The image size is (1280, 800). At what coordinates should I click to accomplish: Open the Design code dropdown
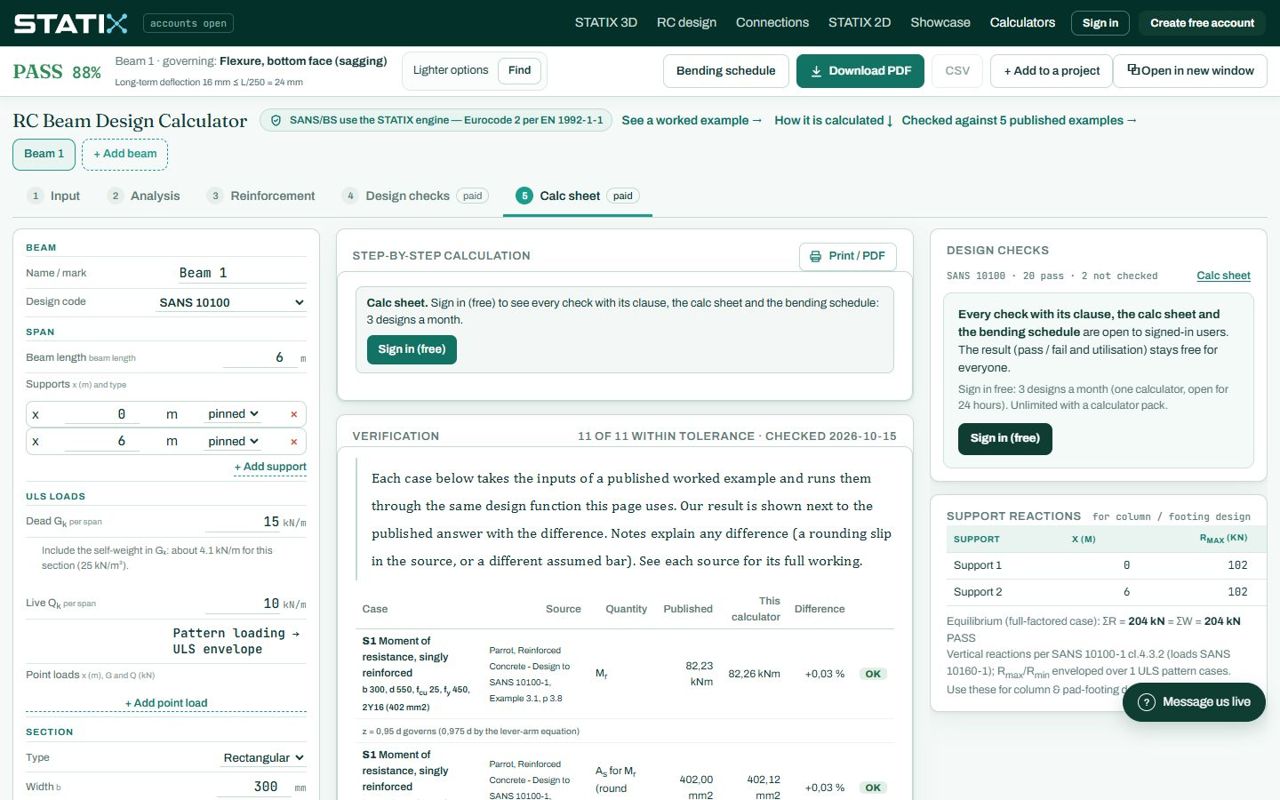pos(232,302)
